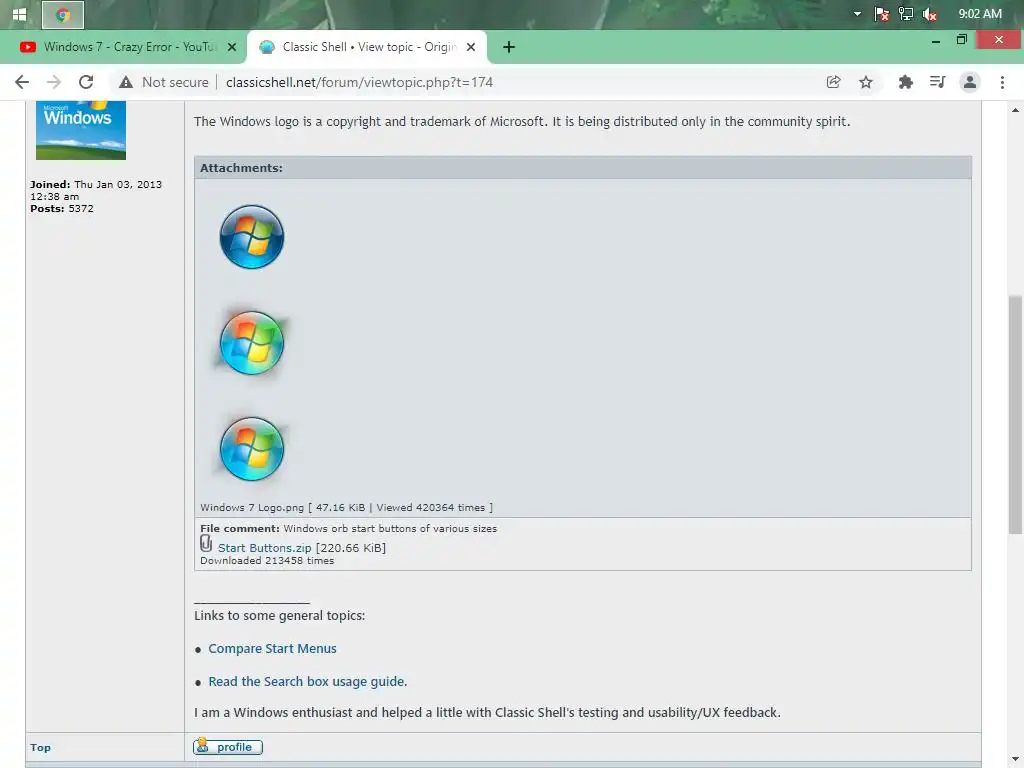Click the scrollbar up arrow

click(x=1015, y=110)
